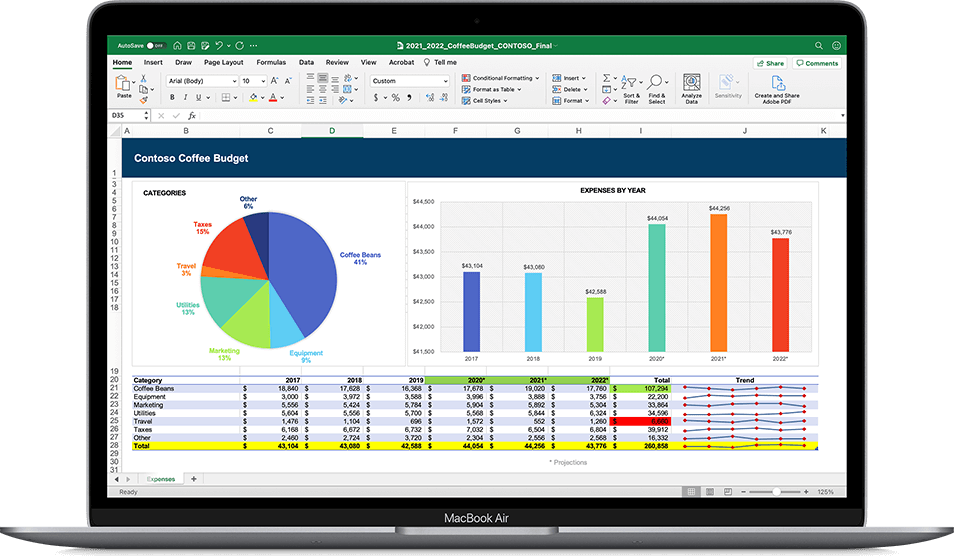
Task: Click the Percent Style icon
Action: 395,97
